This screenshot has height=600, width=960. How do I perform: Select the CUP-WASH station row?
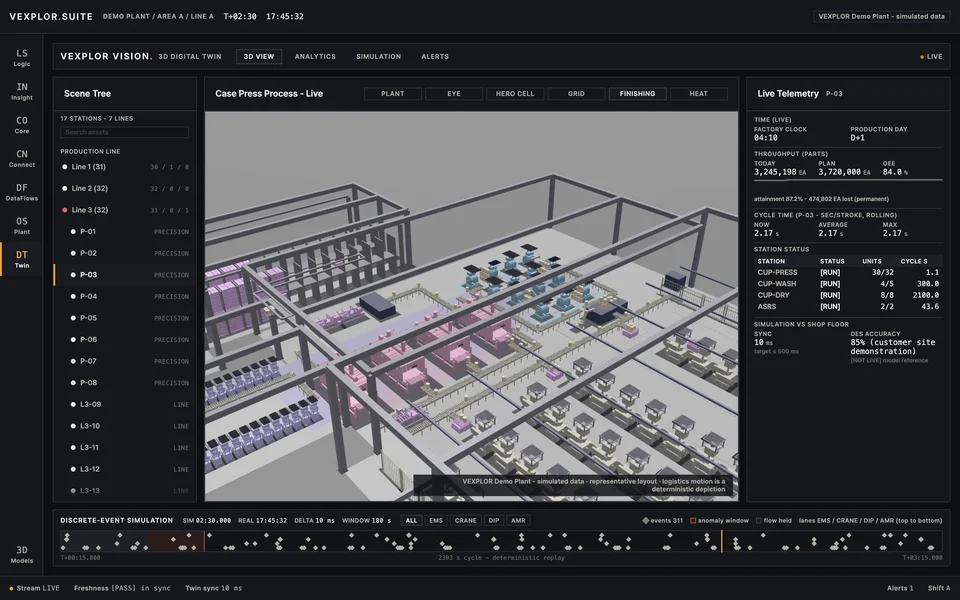(848, 283)
